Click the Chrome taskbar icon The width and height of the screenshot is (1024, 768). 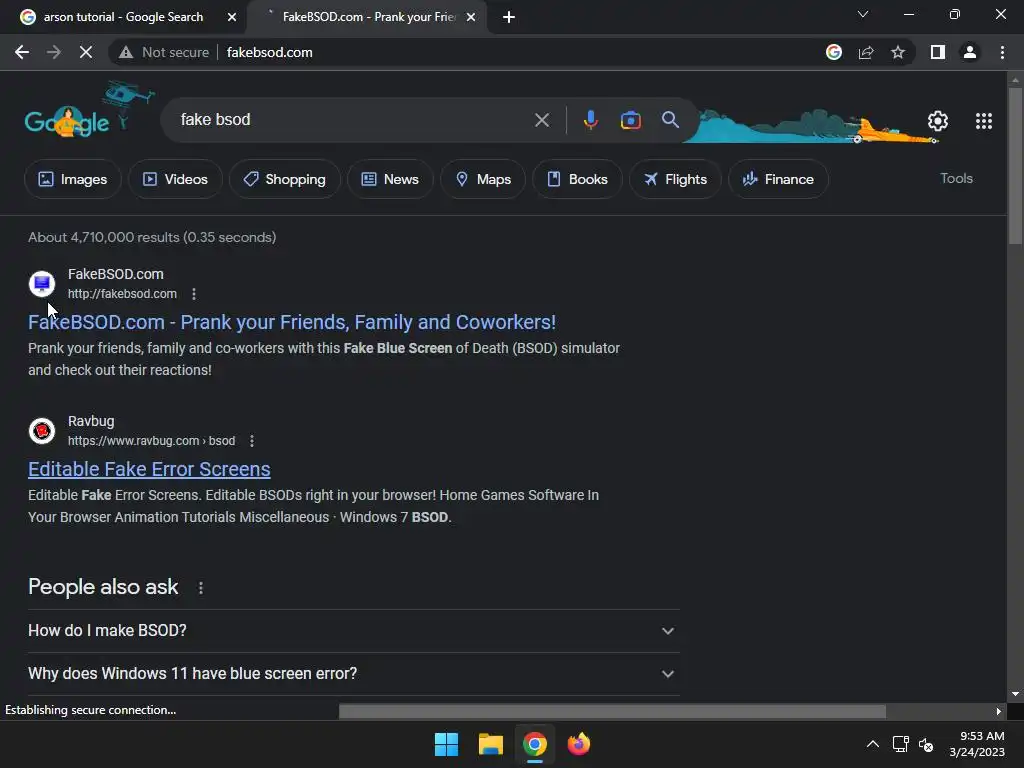(534, 744)
